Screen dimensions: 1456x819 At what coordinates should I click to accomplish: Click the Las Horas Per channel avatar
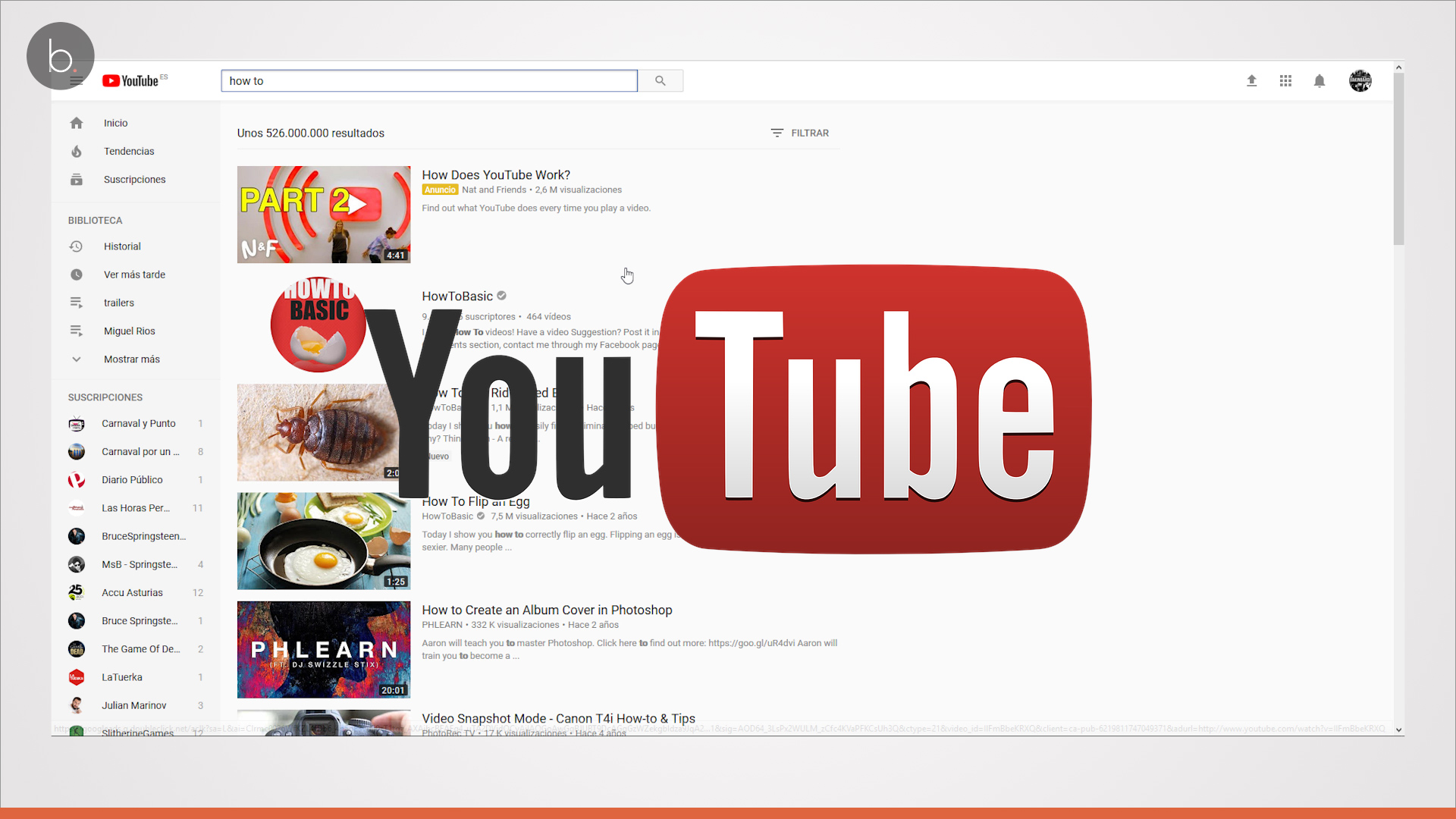point(77,508)
